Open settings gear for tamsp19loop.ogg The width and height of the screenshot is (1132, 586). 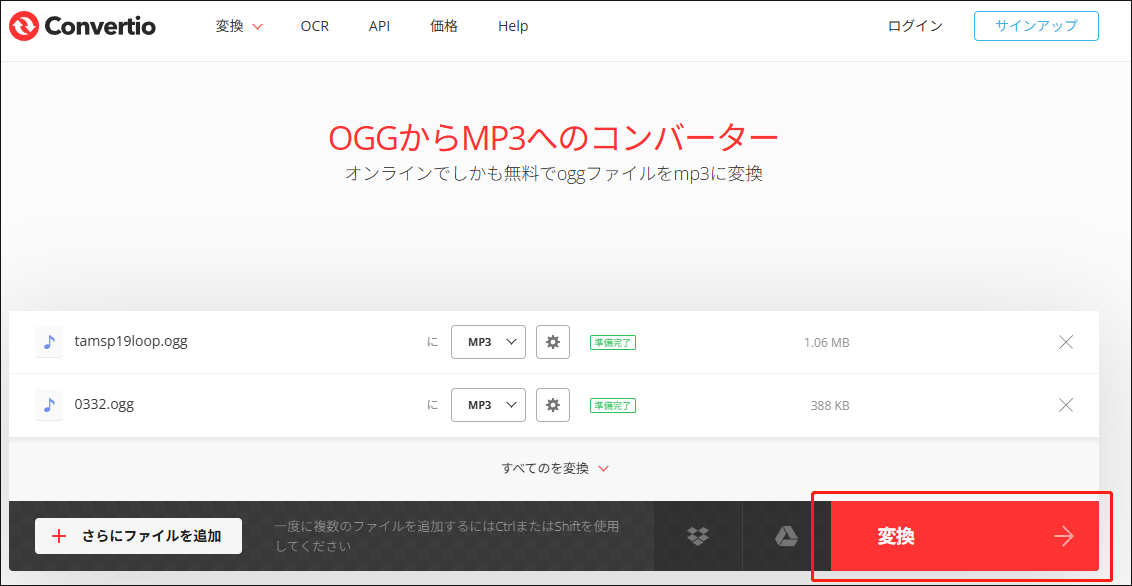(x=553, y=342)
